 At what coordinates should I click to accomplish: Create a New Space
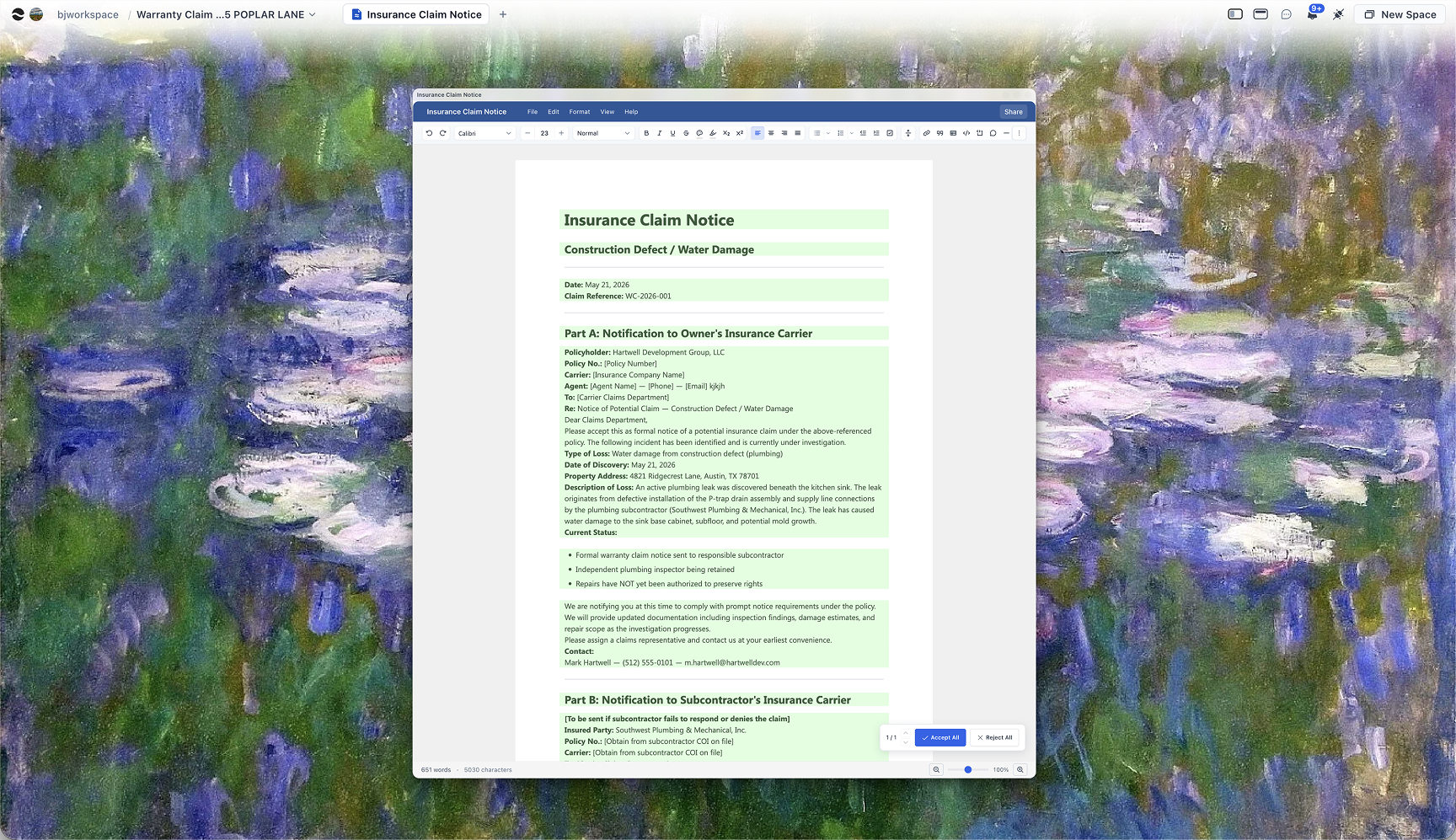click(x=1400, y=14)
